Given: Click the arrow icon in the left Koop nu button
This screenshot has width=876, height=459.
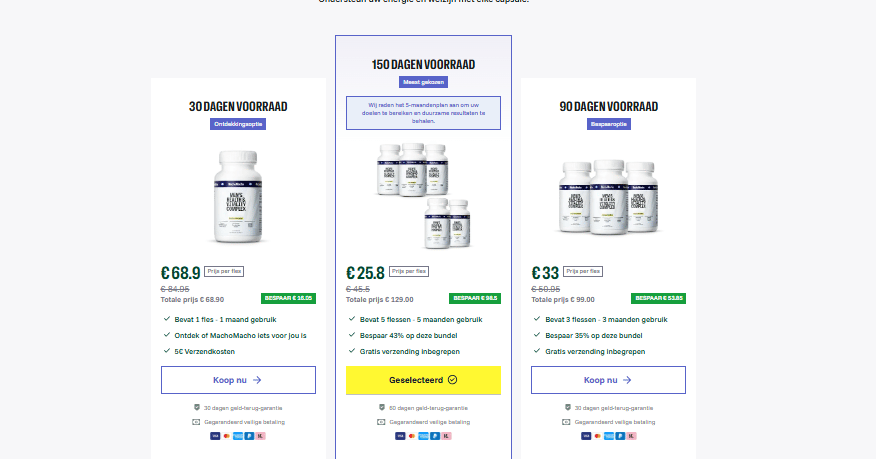Looking at the screenshot, I should click(257, 380).
